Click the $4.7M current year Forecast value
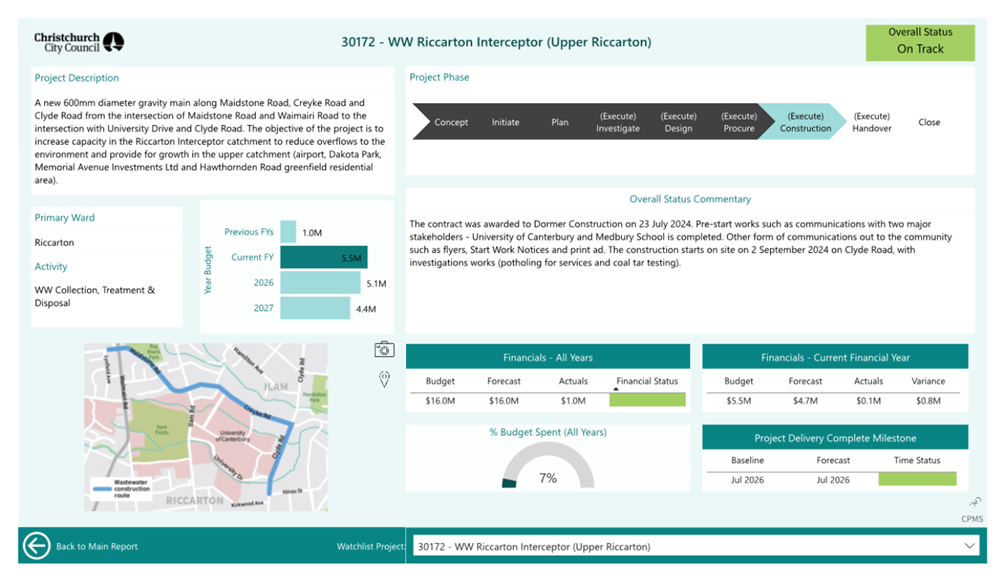The width and height of the screenshot is (1004, 581). [805, 401]
